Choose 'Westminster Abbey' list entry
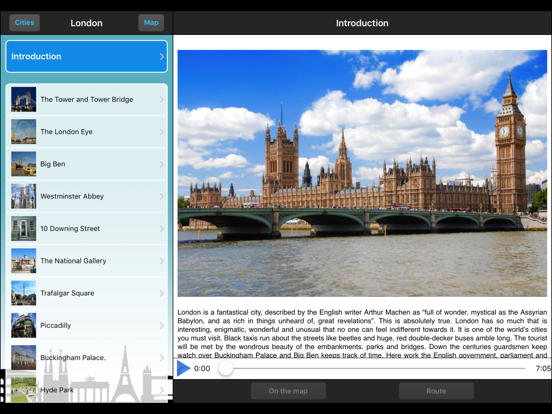Image resolution: width=552 pixels, height=414 pixels. click(87, 196)
